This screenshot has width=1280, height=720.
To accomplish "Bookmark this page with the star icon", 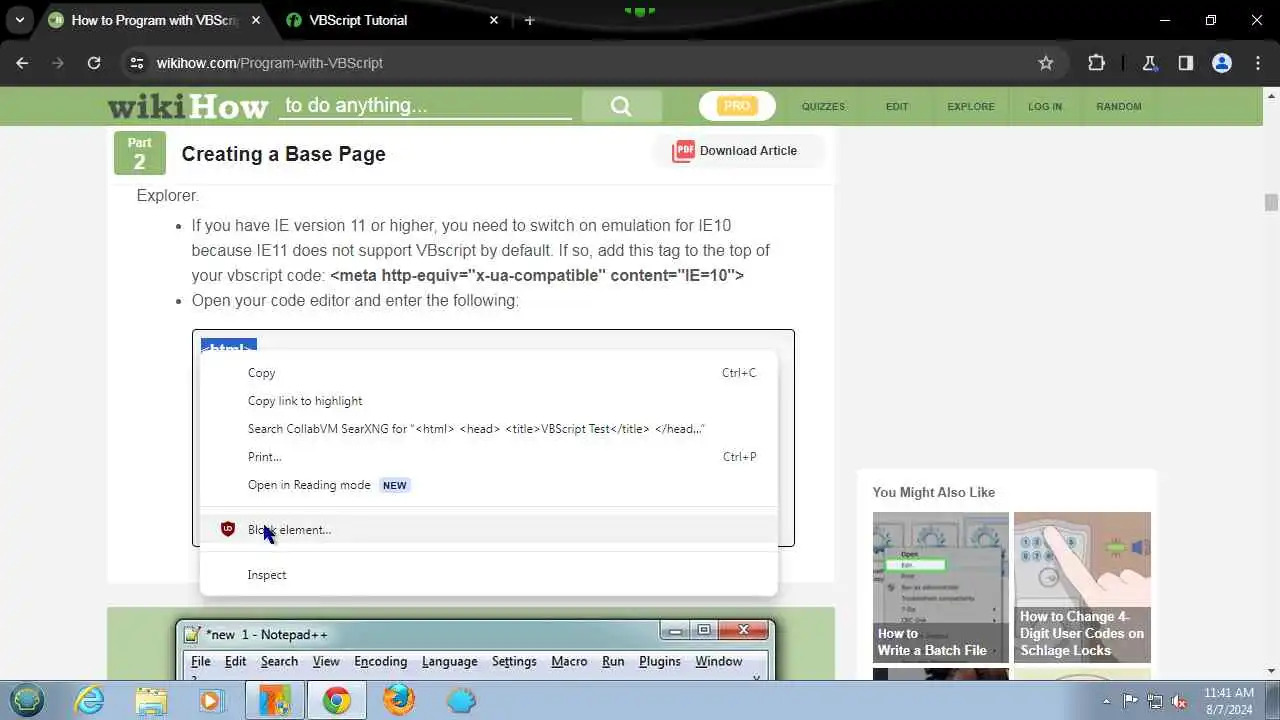I will coord(1046,63).
